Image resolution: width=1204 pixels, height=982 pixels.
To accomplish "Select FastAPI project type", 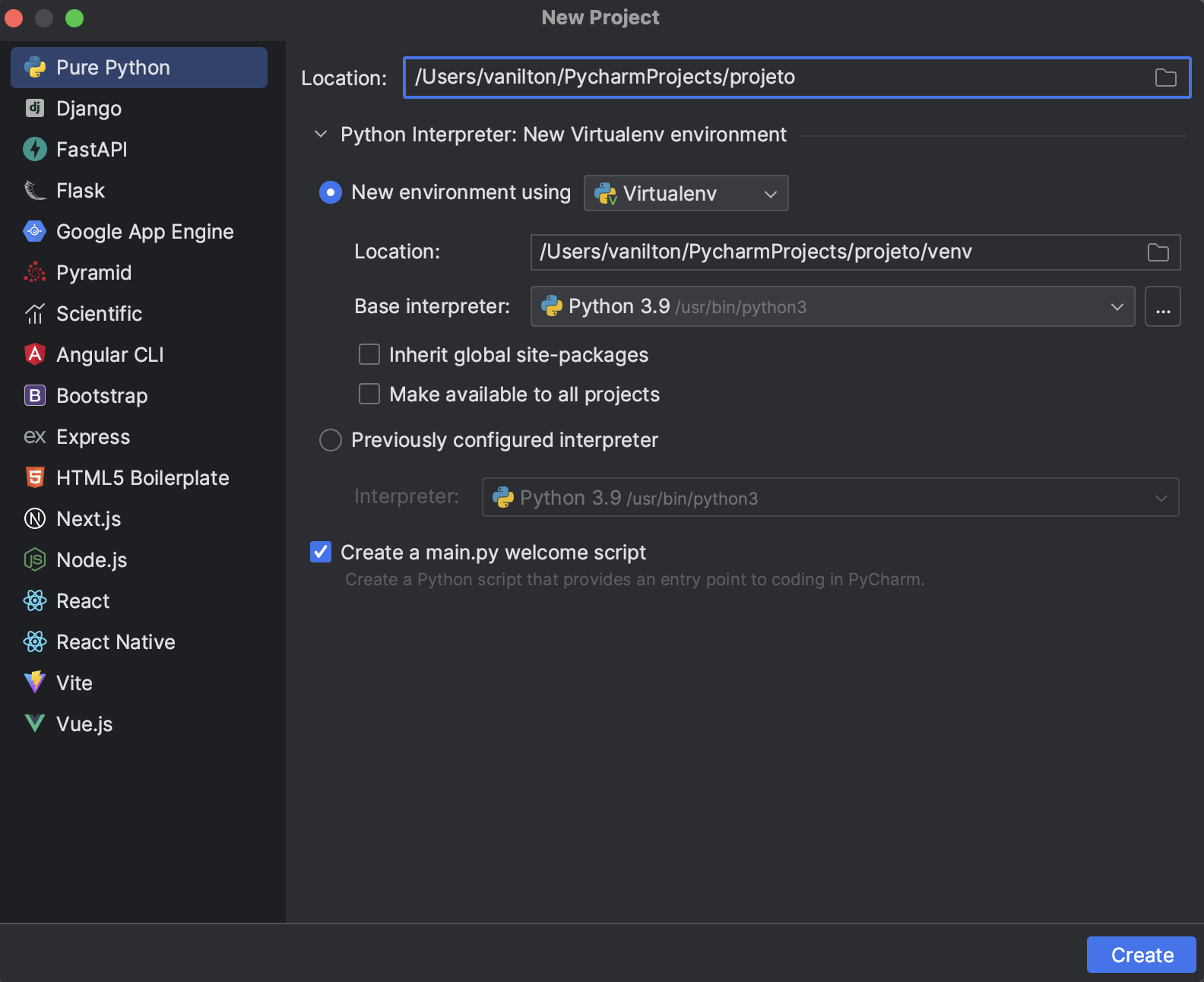I will [x=139, y=150].
